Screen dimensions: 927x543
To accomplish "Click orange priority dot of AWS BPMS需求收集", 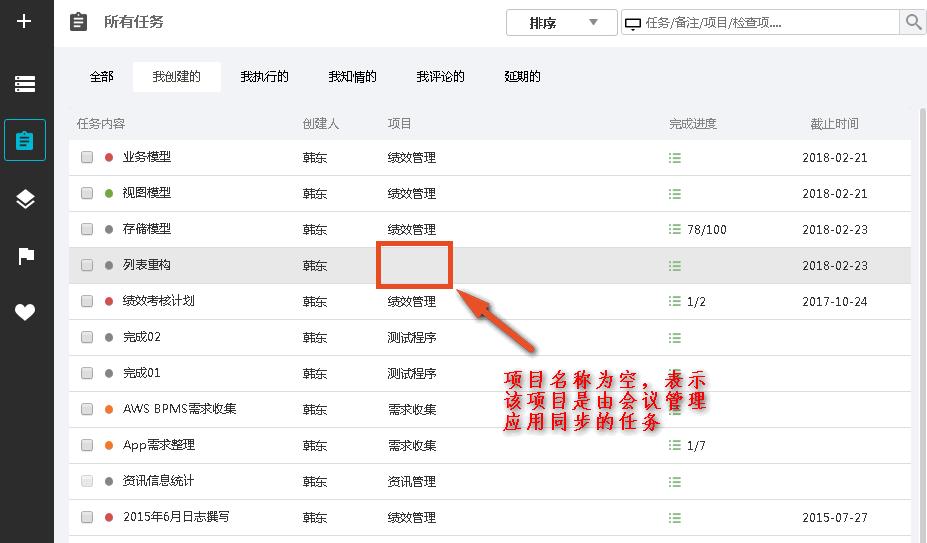I will click(x=109, y=409).
